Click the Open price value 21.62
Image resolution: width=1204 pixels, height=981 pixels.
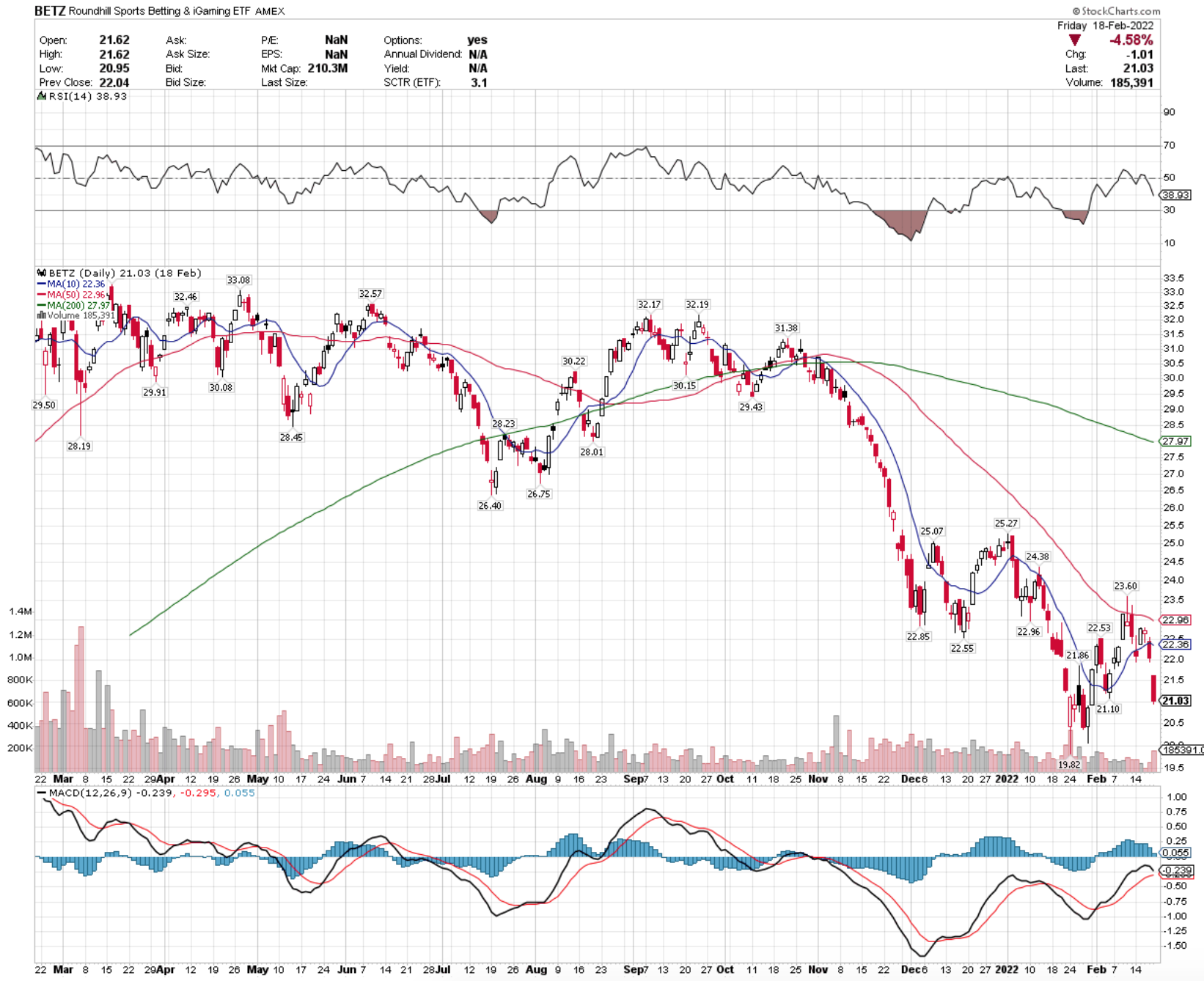click(114, 40)
